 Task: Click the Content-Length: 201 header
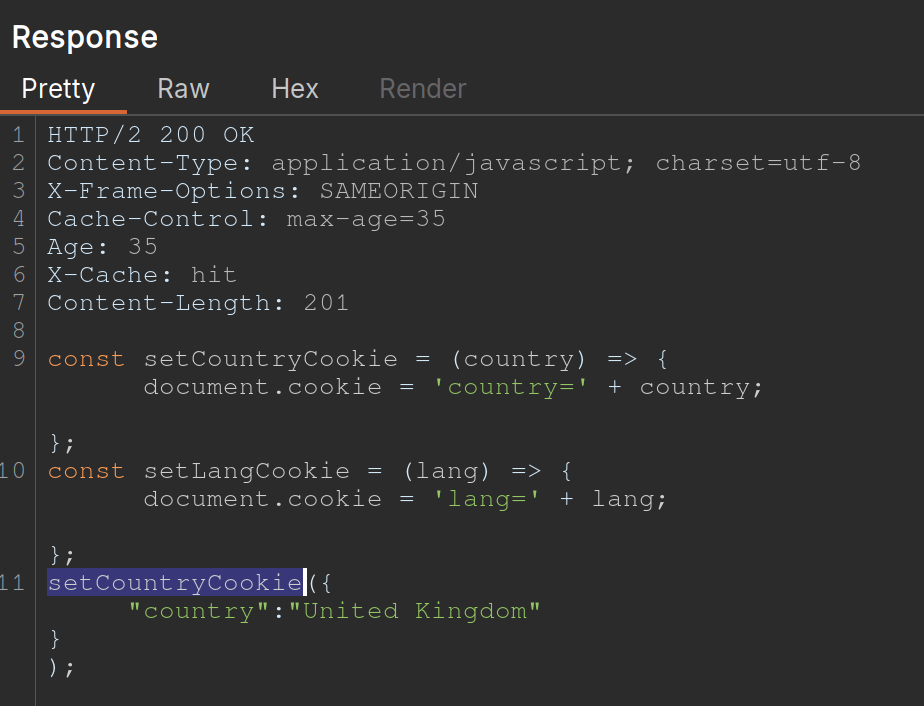(198, 303)
